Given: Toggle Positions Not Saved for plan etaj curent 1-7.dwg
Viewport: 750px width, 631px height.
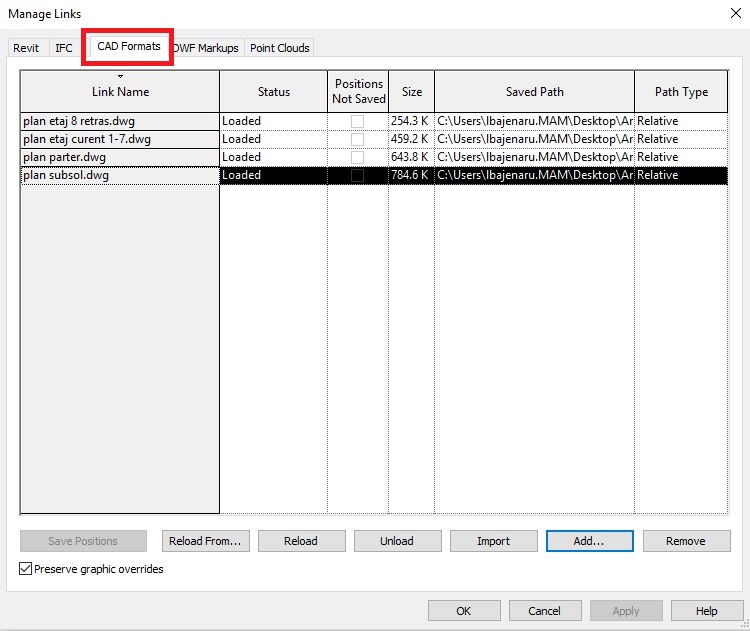Looking at the screenshot, I should click(357, 140).
